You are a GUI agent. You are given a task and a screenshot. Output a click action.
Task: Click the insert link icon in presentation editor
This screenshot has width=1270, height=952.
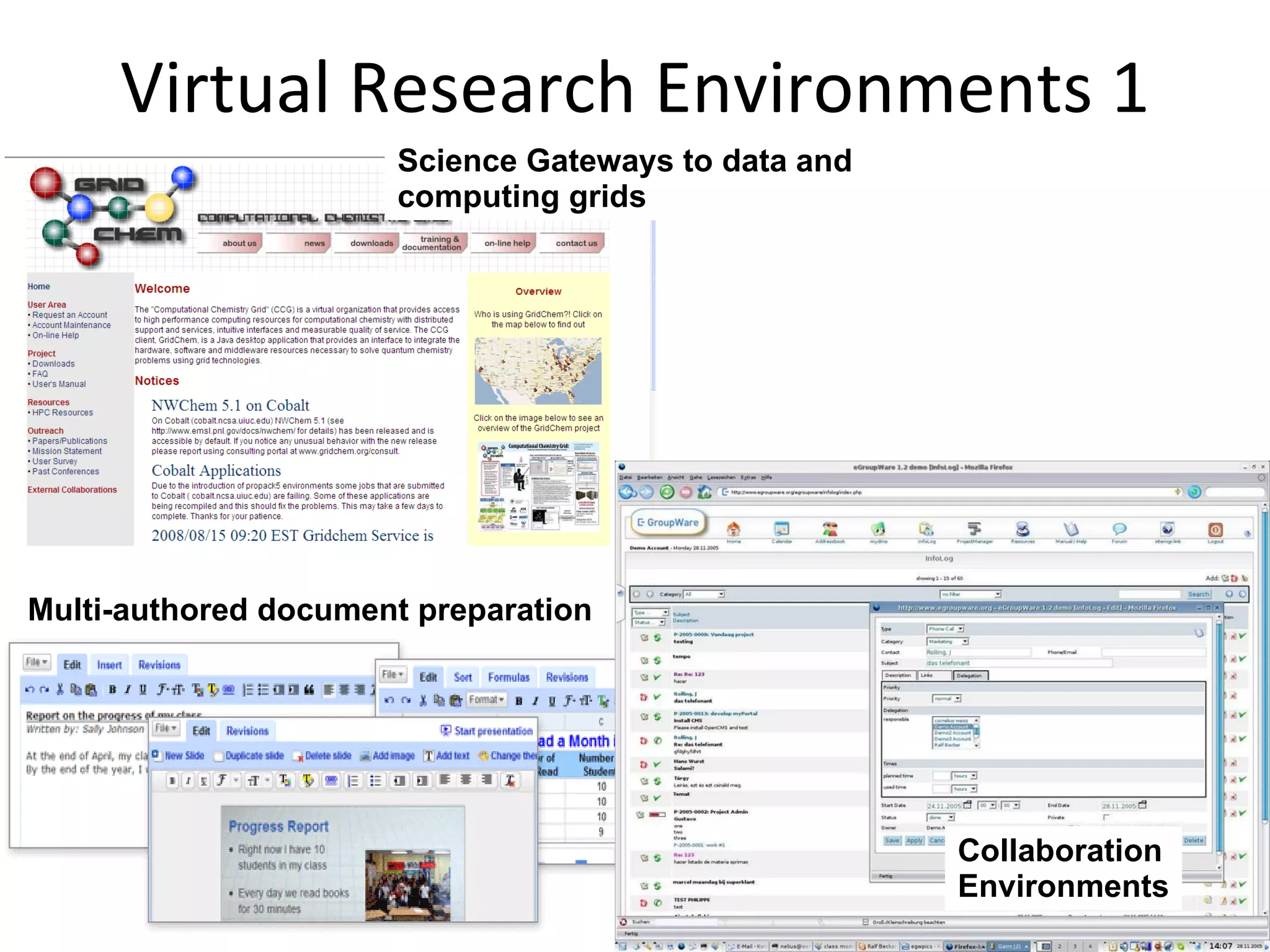tap(331, 780)
